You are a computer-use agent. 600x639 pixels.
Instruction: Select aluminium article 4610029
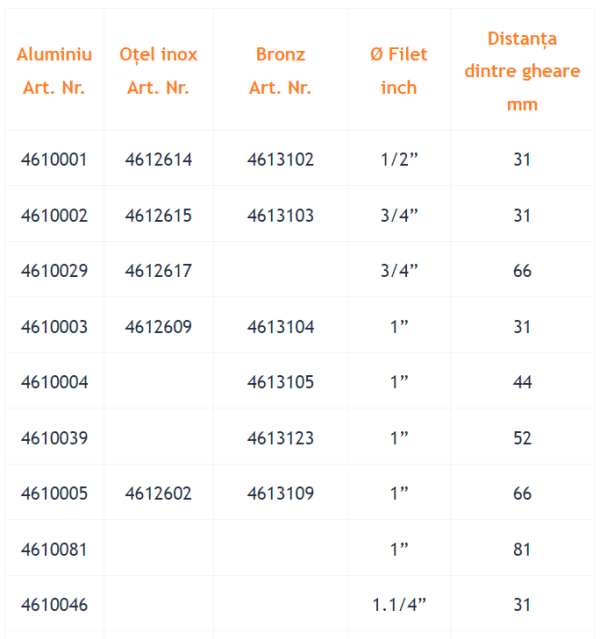(54, 271)
